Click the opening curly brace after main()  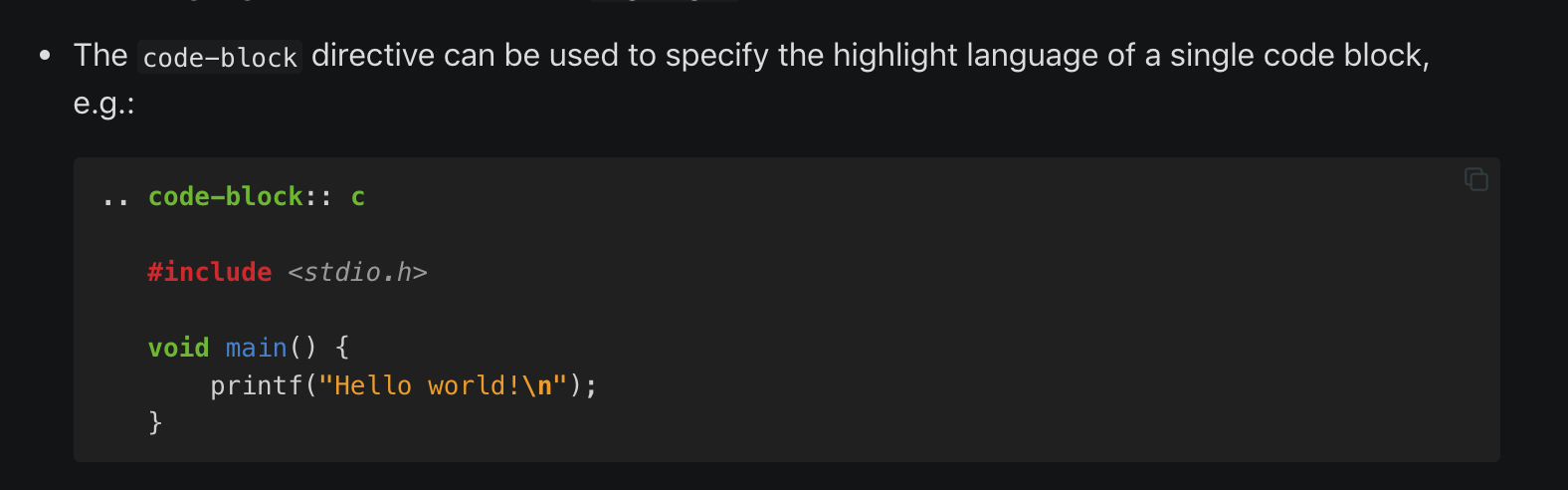coord(342,348)
